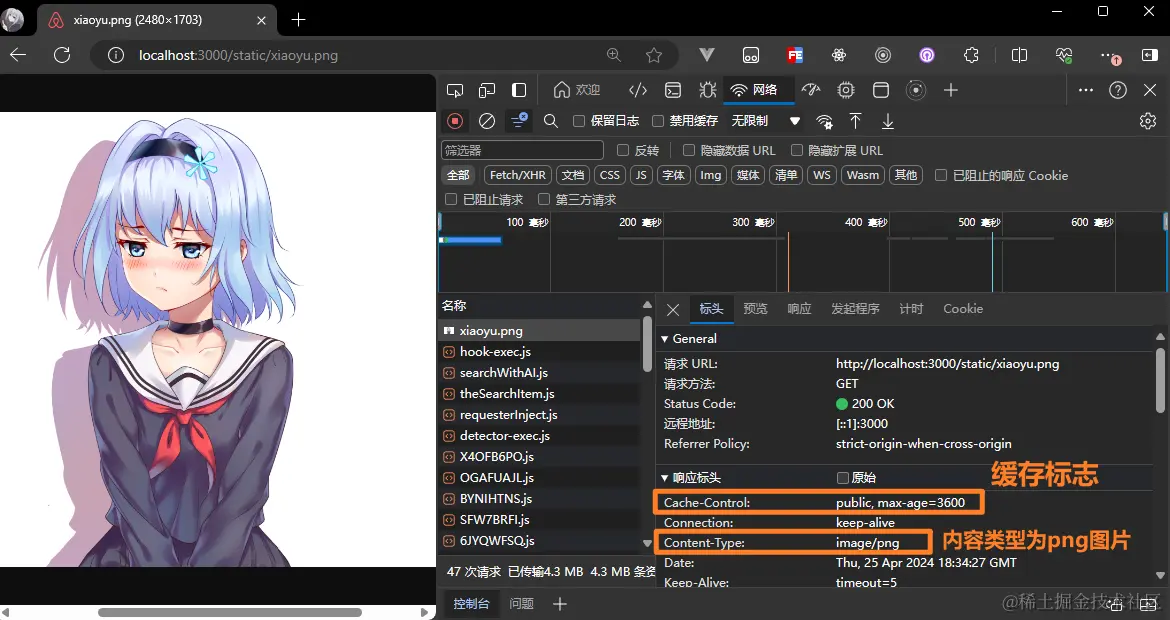View site information icon in address bar
Image resolution: width=1170 pixels, height=620 pixels.
click(116, 55)
